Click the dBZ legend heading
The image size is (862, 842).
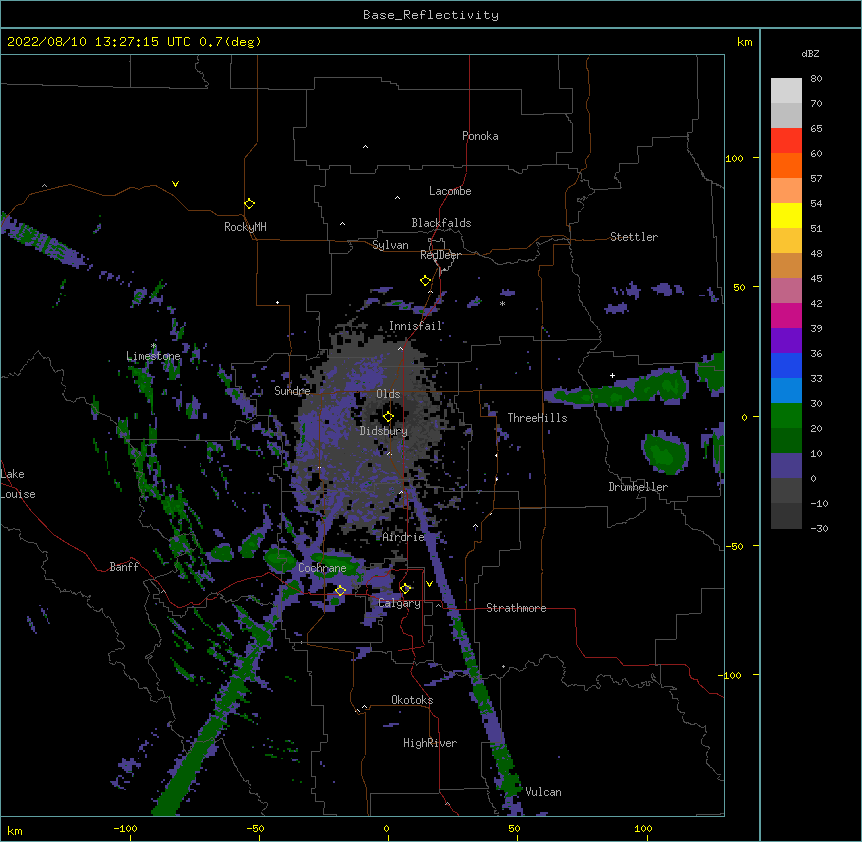810,53
